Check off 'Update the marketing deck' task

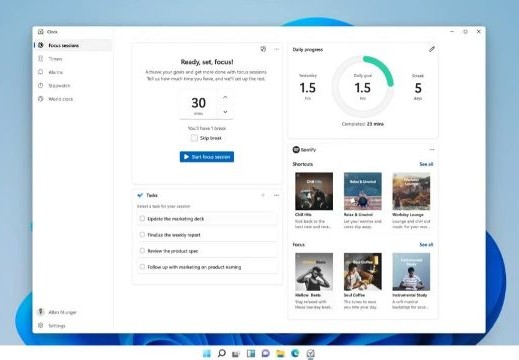[142, 219]
